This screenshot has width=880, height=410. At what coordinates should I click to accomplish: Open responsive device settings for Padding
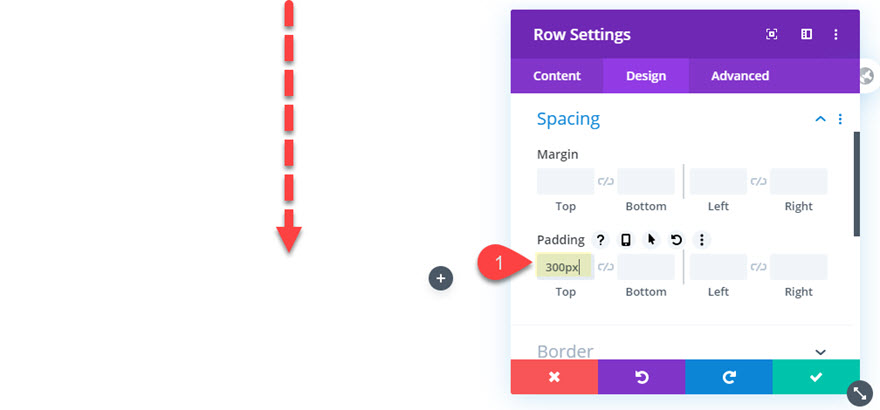(626, 240)
